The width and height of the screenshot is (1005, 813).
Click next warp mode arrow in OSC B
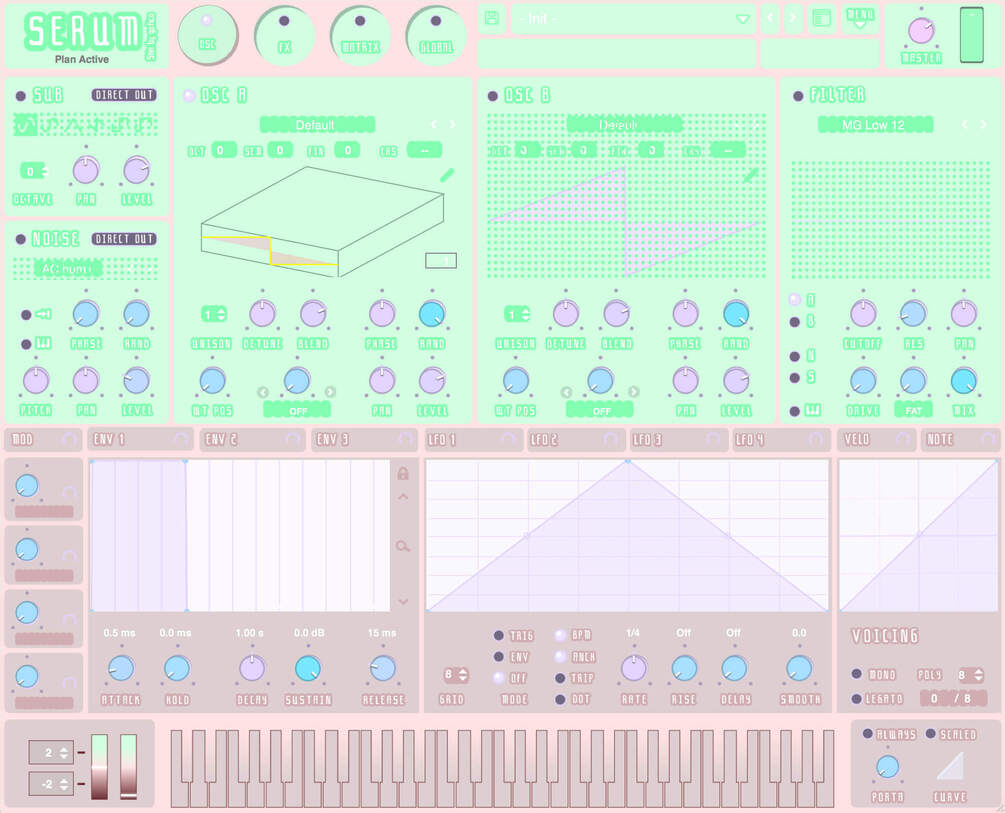pos(633,392)
